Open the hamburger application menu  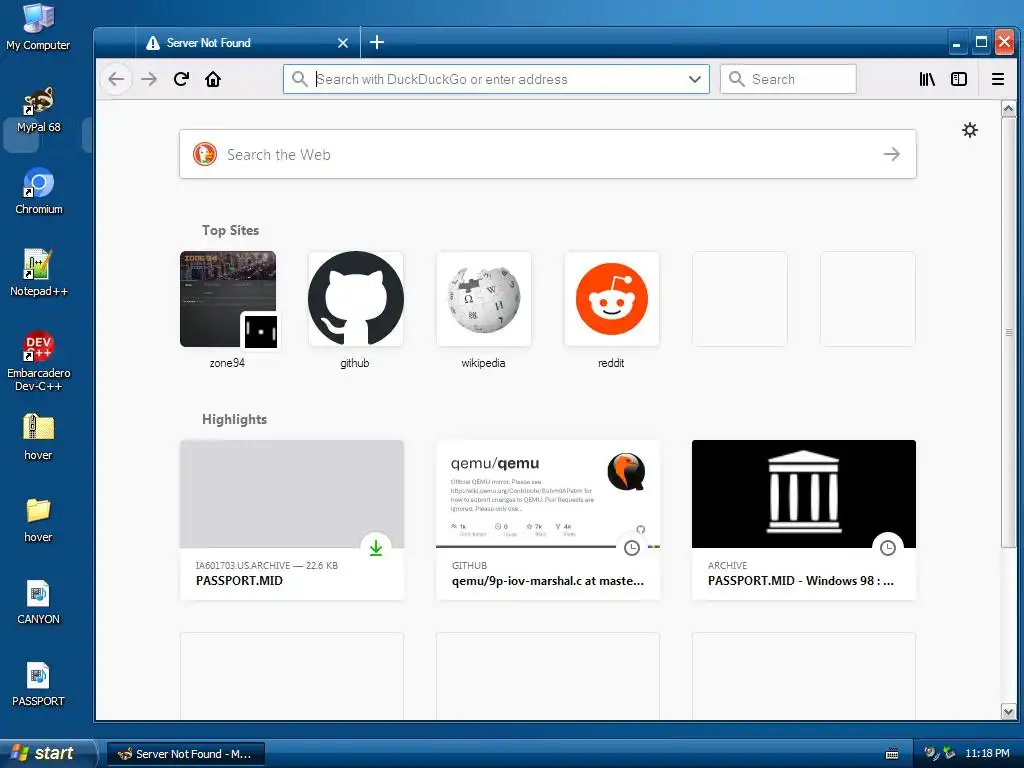click(998, 79)
